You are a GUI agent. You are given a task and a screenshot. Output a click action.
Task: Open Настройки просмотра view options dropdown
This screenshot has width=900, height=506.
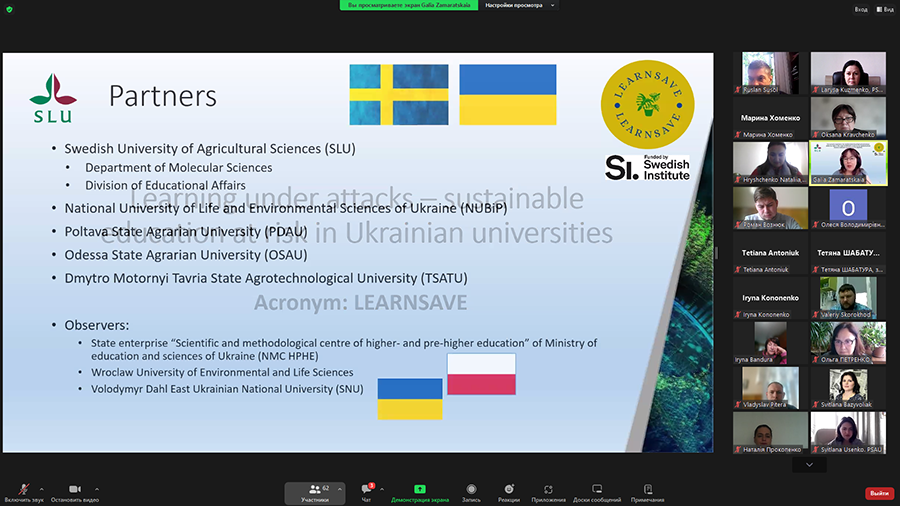pos(519,5)
